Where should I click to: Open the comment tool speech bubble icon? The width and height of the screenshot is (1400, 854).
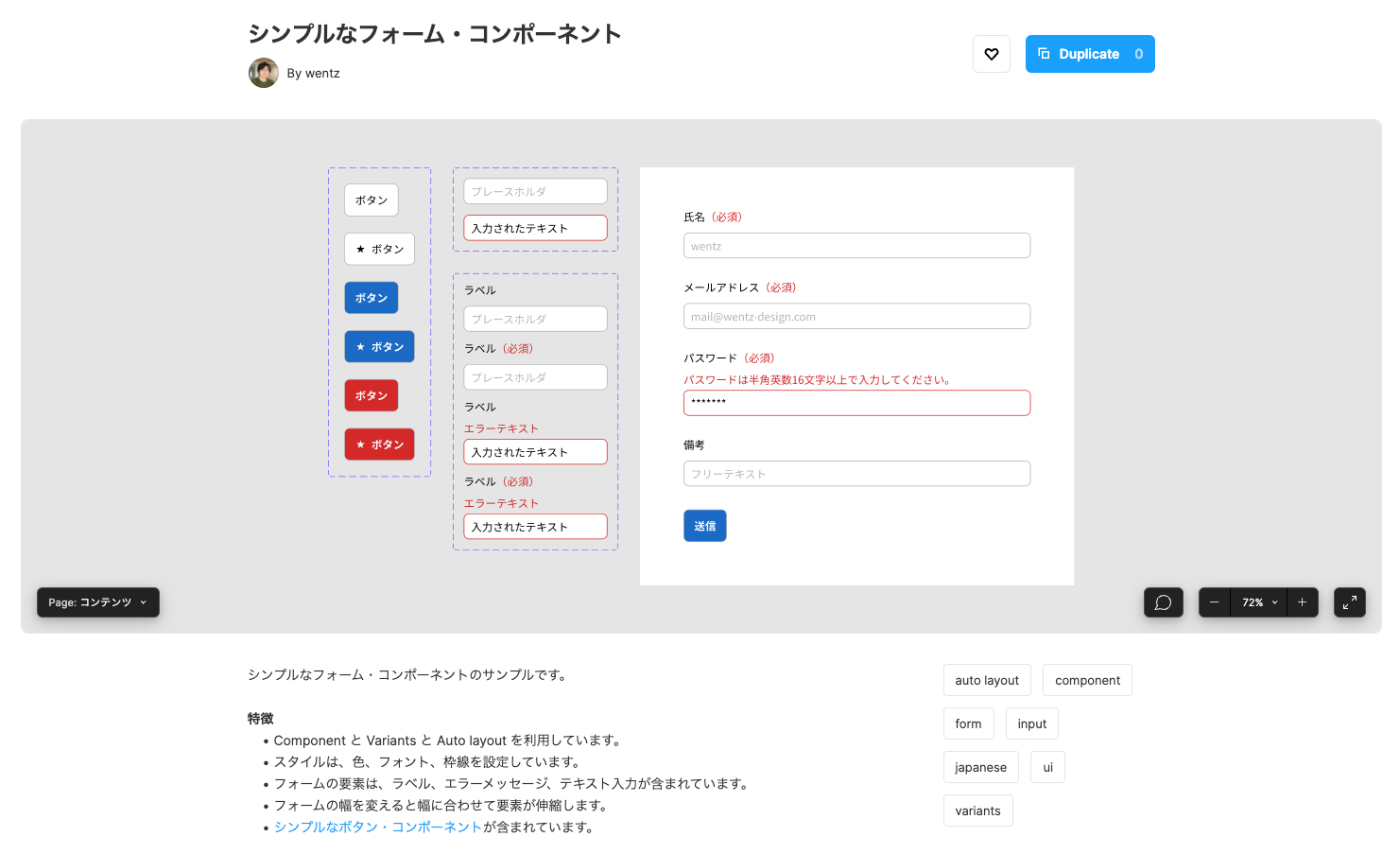click(x=1164, y=602)
